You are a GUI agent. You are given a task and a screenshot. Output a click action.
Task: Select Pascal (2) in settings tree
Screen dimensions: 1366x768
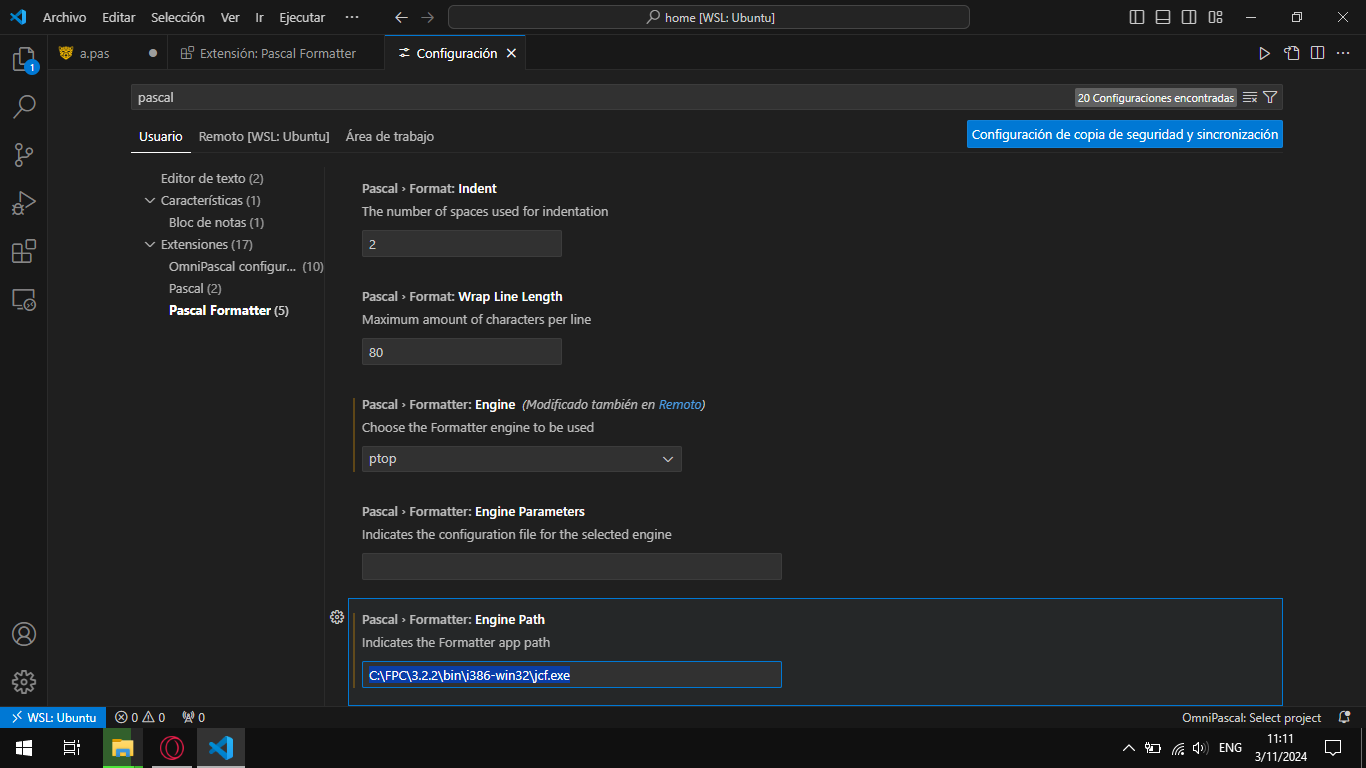tap(196, 288)
